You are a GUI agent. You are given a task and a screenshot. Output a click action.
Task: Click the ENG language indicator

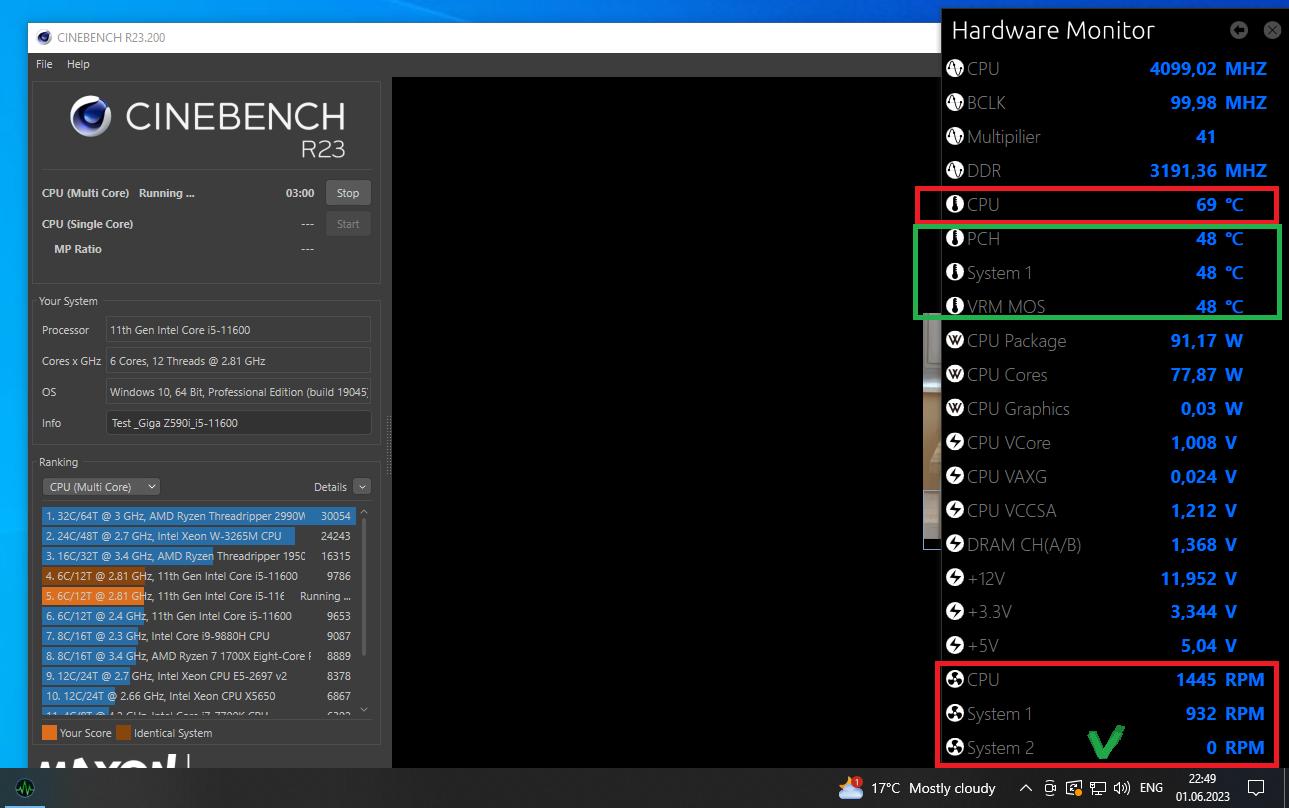[x=1151, y=788]
